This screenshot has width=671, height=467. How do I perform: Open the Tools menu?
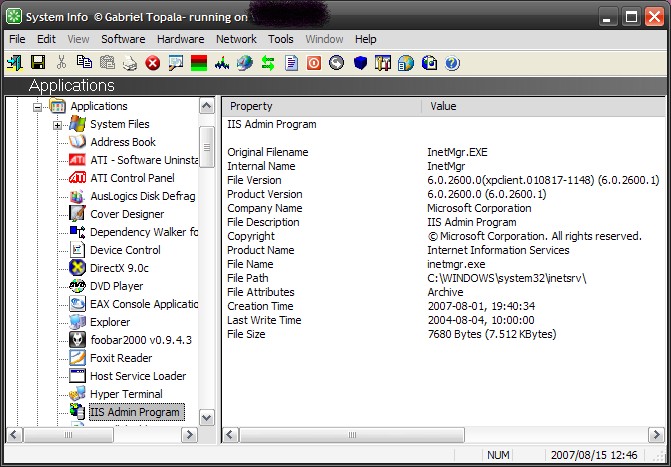click(281, 39)
